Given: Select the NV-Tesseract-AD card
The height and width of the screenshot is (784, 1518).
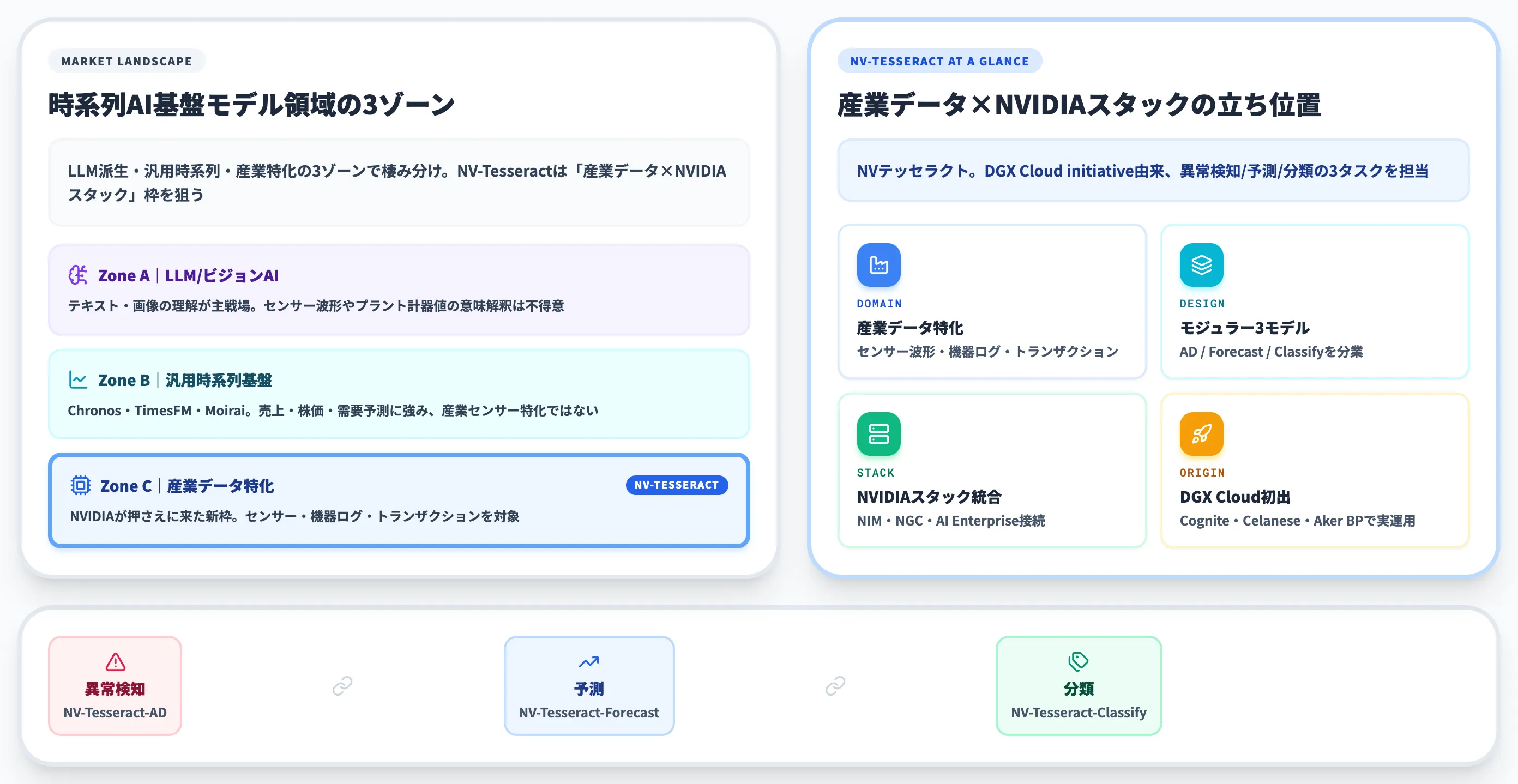Looking at the screenshot, I should pos(115,686).
